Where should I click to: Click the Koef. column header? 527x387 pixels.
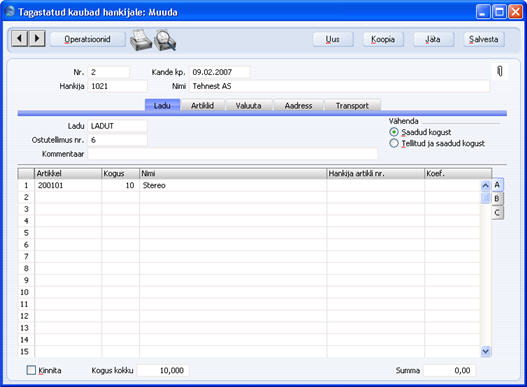458,173
